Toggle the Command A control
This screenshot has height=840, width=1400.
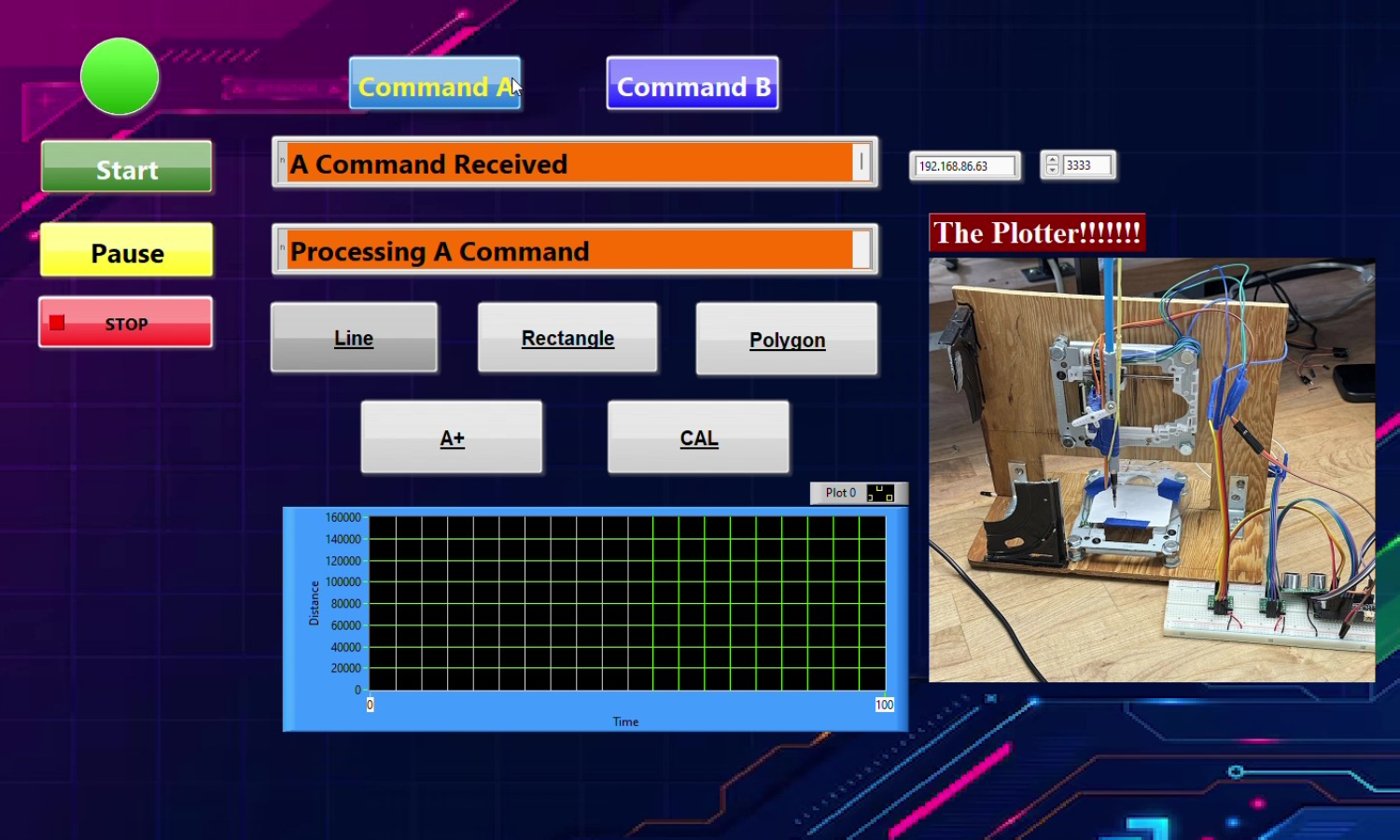434,86
